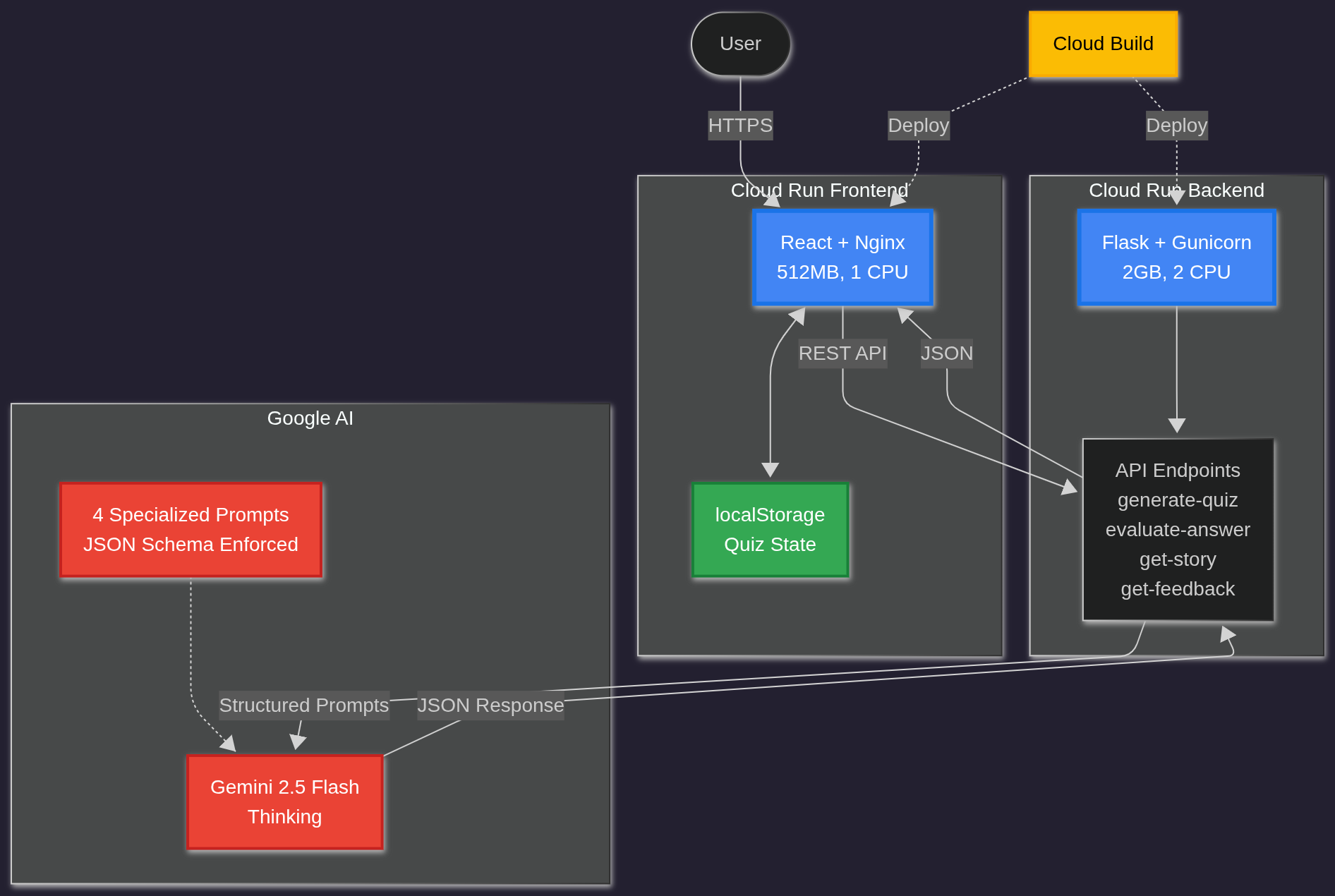Select the get-story endpoint text
Screen dimensions: 1335x896
1178,559
